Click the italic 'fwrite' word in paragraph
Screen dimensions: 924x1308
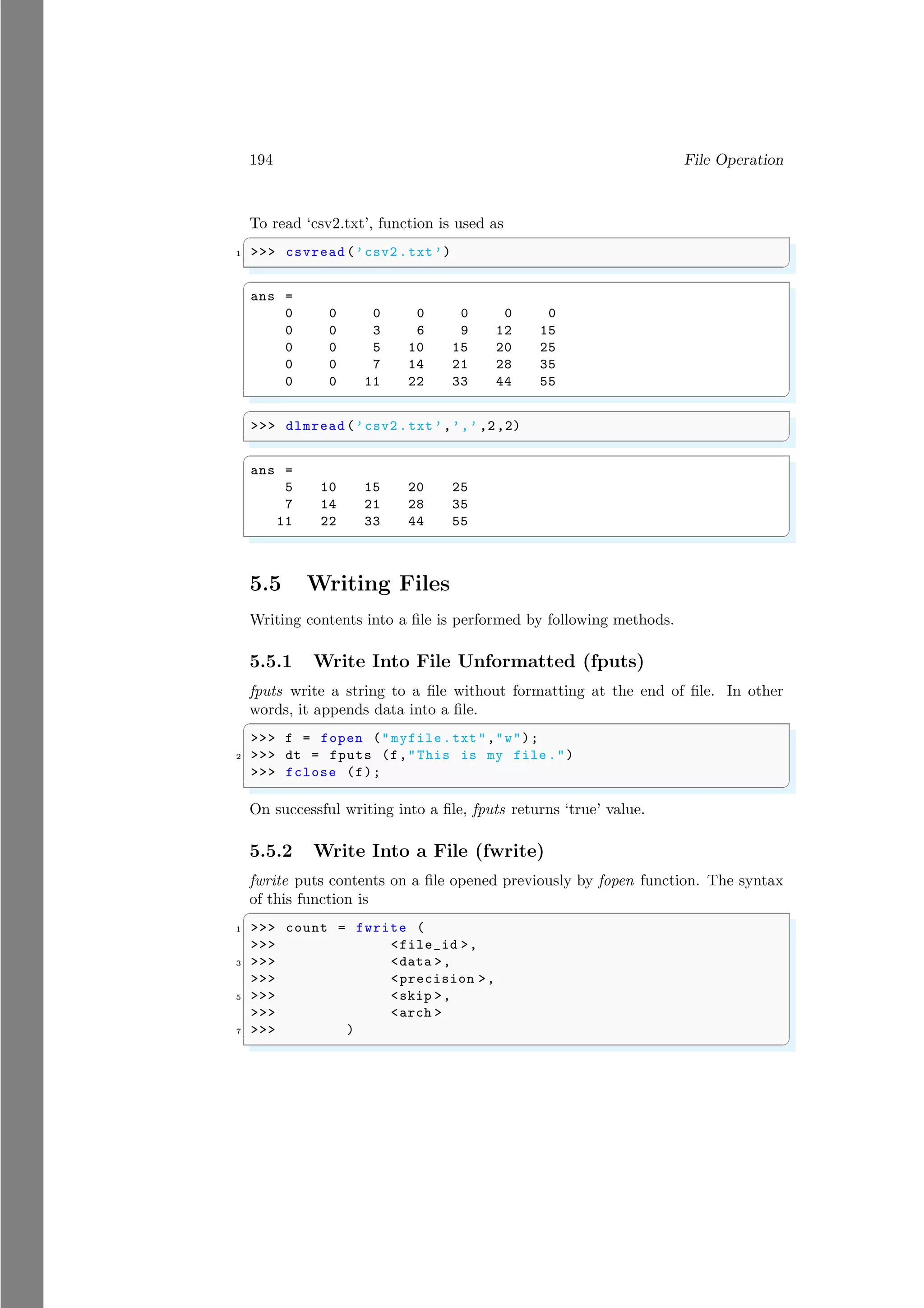click(x=269, y=881)
